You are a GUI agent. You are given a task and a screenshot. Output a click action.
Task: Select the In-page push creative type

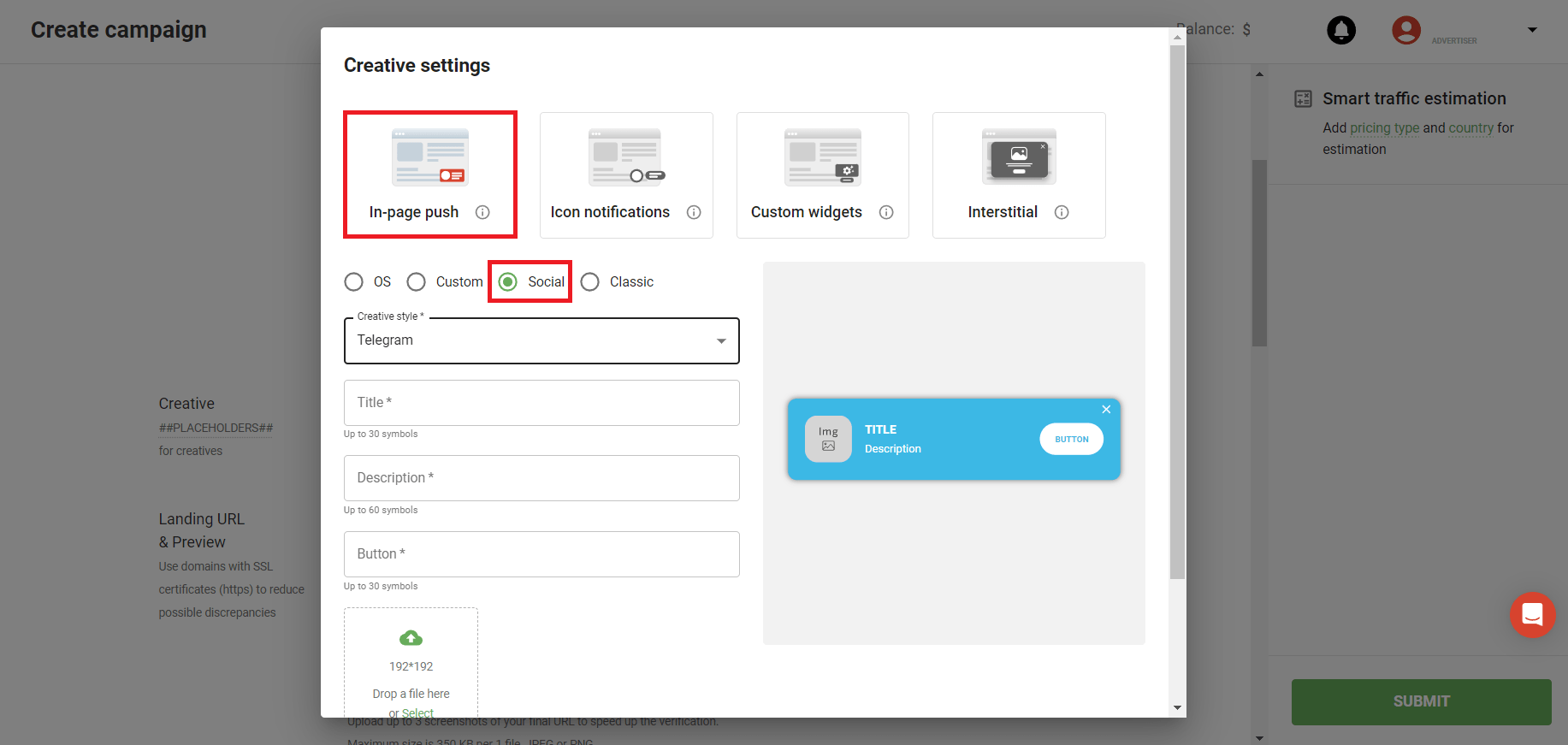coord(430,174)
